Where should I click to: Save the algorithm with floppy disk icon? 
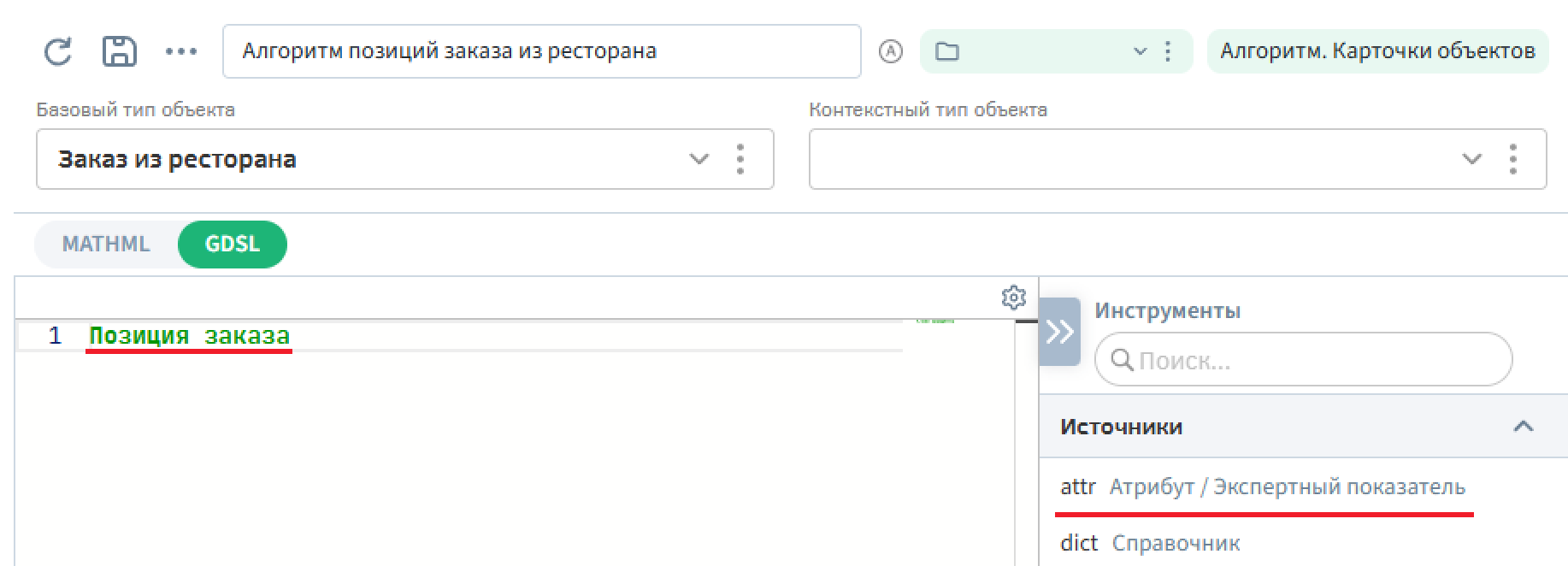120,51
